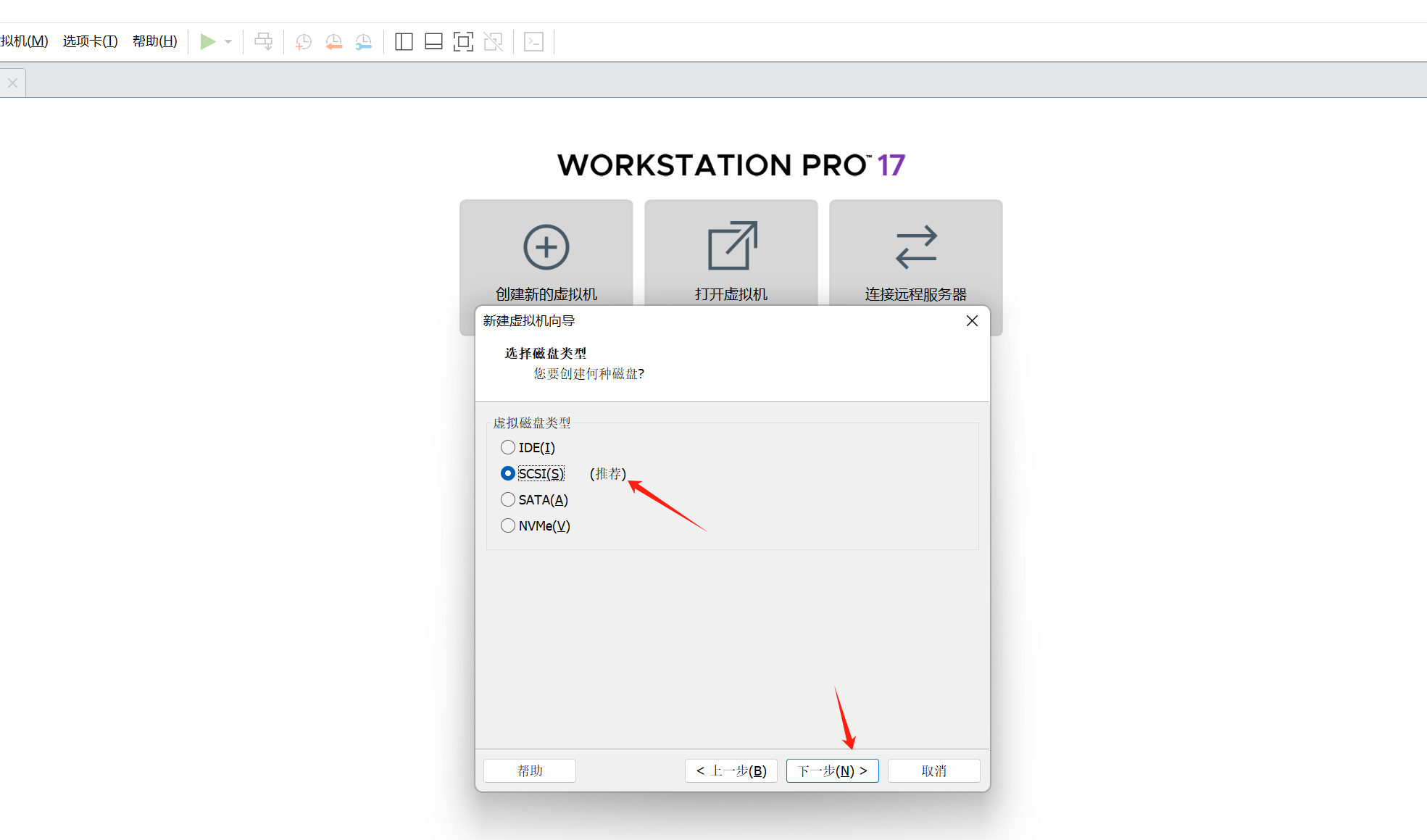Click the Unity mode toolbar icon

[x=493, y=42]
